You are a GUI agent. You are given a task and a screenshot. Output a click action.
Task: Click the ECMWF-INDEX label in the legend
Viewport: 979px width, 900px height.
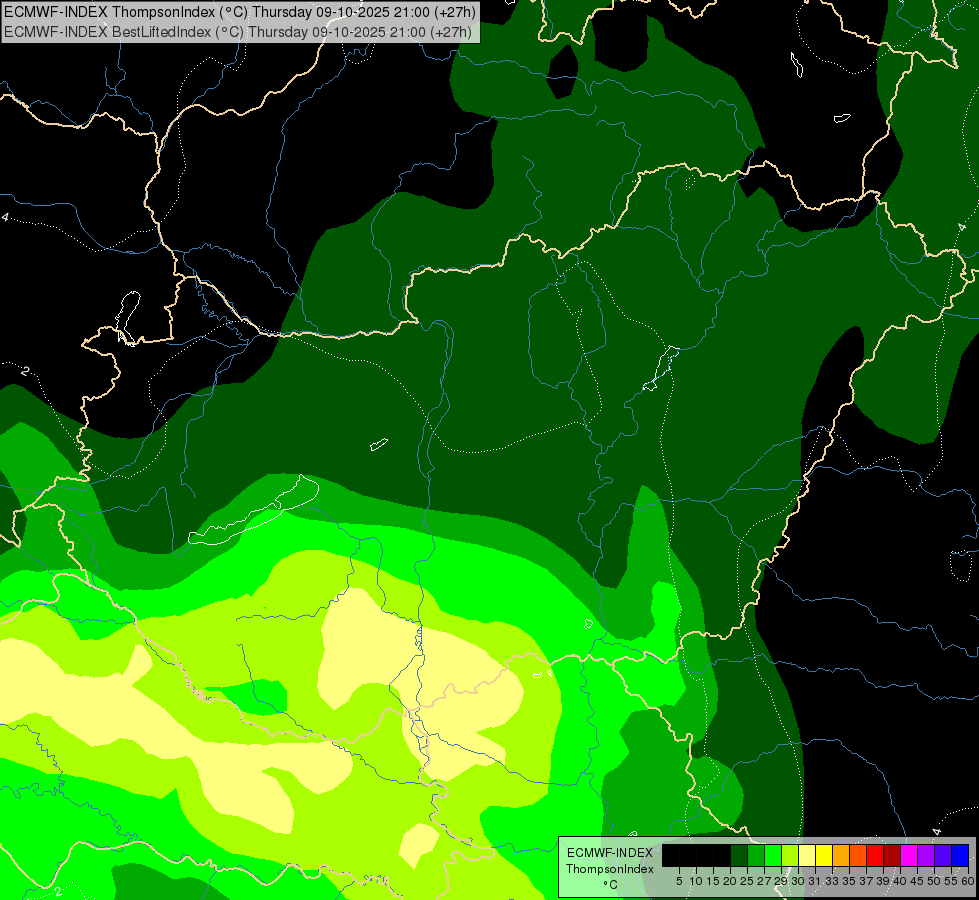[x=609, y=853]
